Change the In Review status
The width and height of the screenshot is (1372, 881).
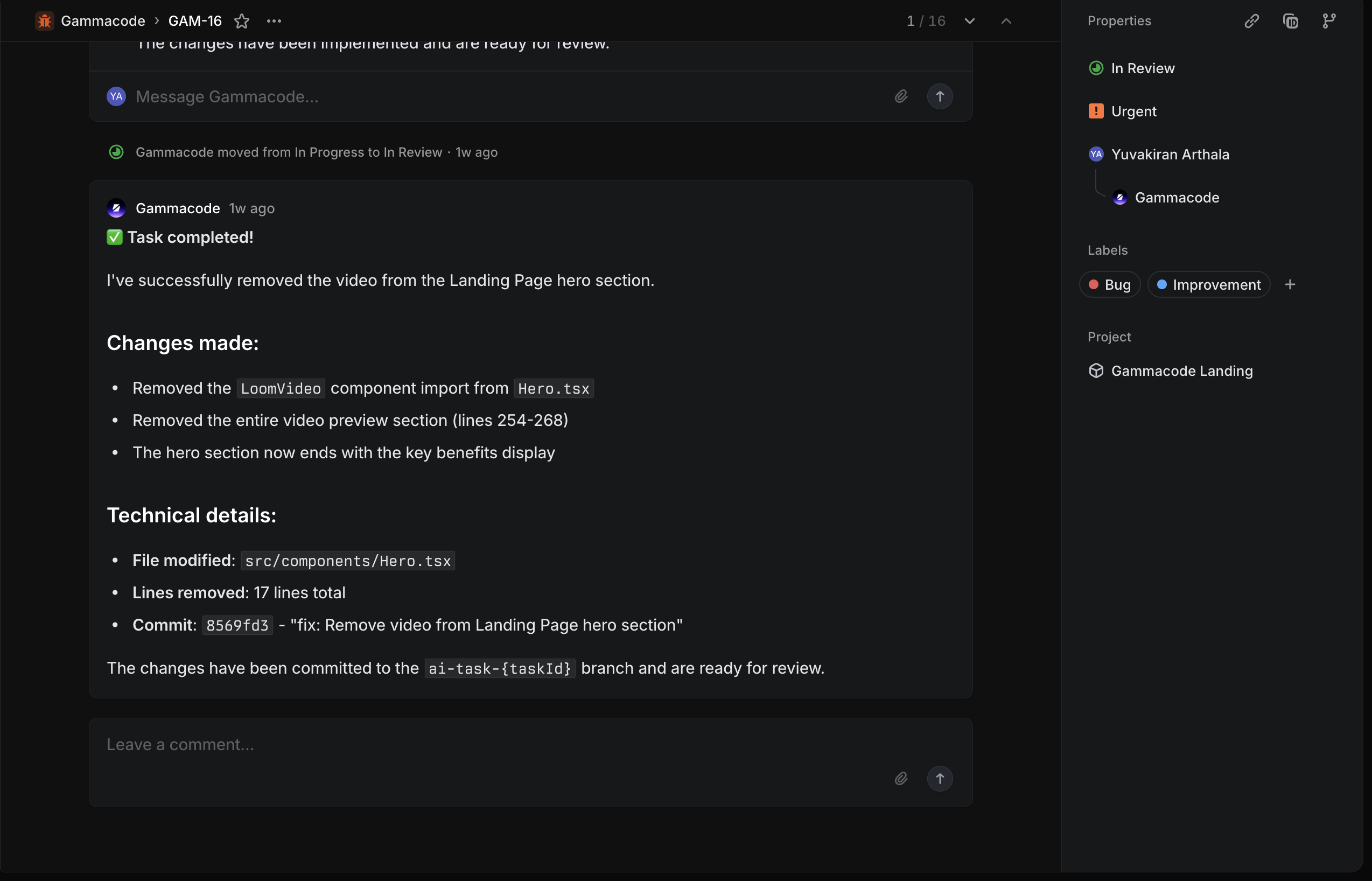pyautogui.click(x=1142, y=68)
